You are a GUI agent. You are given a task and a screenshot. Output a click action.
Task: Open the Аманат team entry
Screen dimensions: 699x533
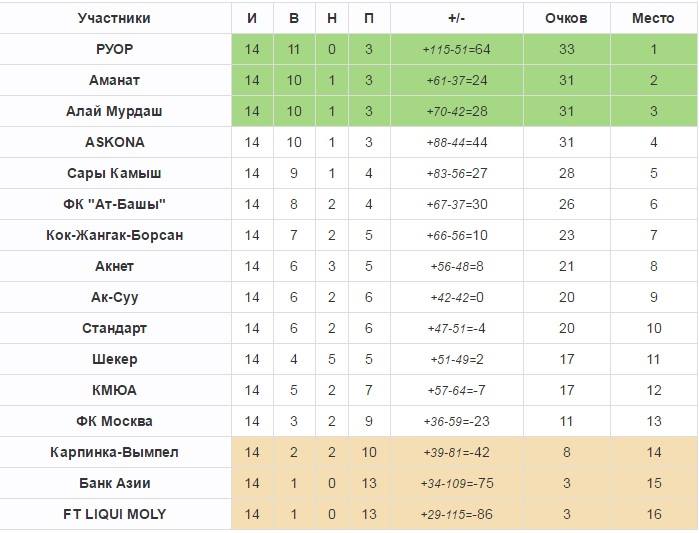pos(114,80)
